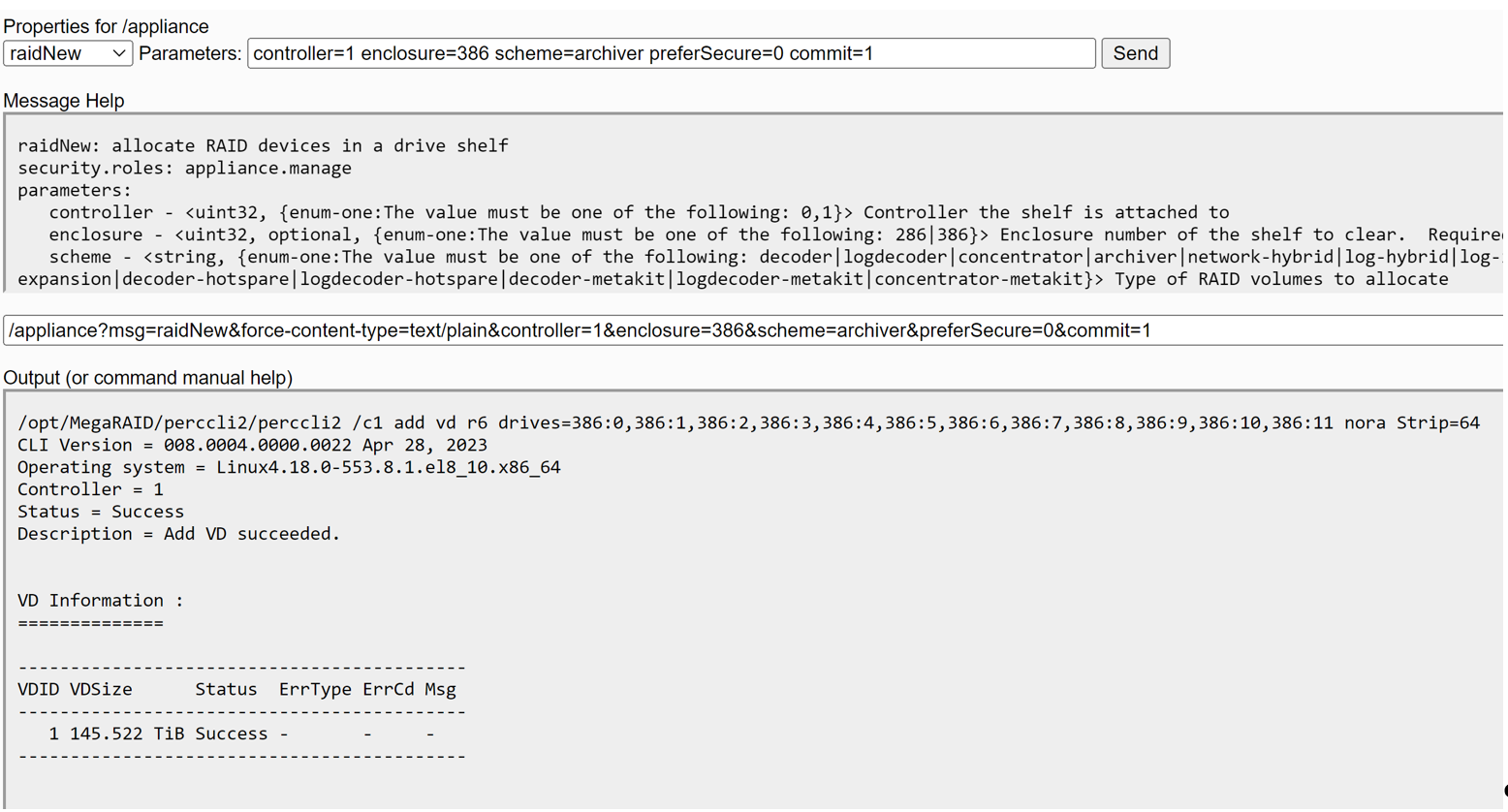Screen dimensions: 1508x812
Task: Click the "VD Information :" heading in output
Action: (101, 601)
